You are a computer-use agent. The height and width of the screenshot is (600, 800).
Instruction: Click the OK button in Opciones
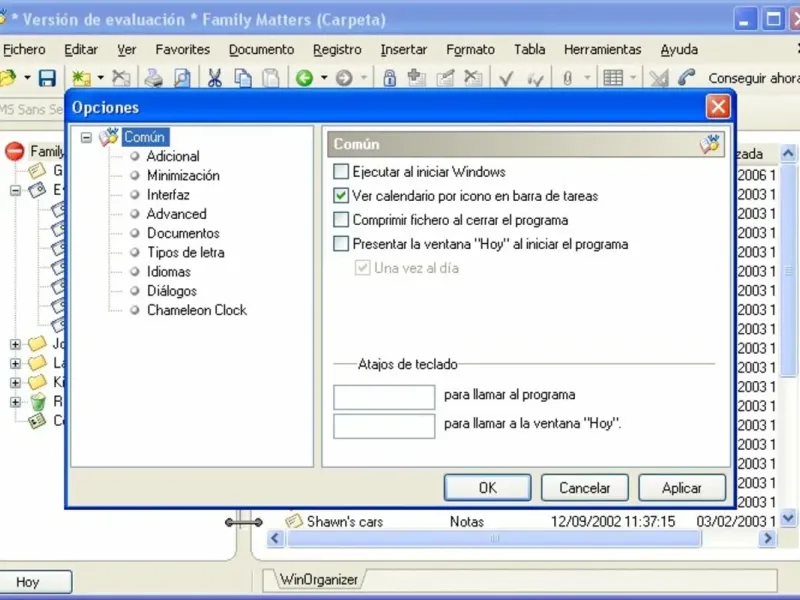coord(487,488)
